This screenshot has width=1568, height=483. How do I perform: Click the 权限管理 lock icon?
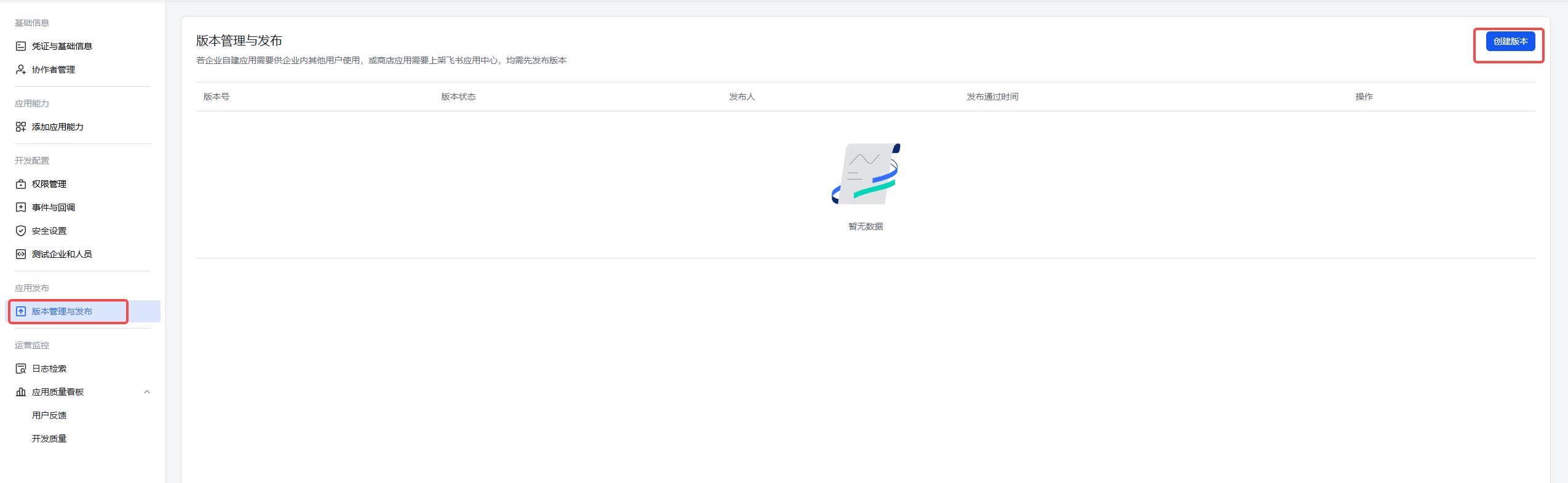[x=21, y=184]
